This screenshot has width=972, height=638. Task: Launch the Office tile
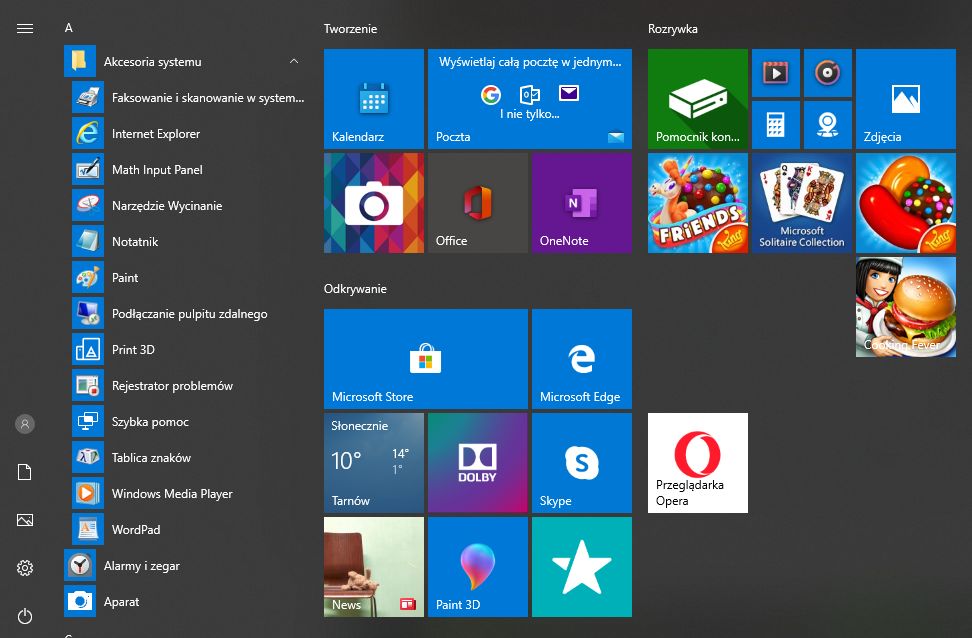coord(478,203)
